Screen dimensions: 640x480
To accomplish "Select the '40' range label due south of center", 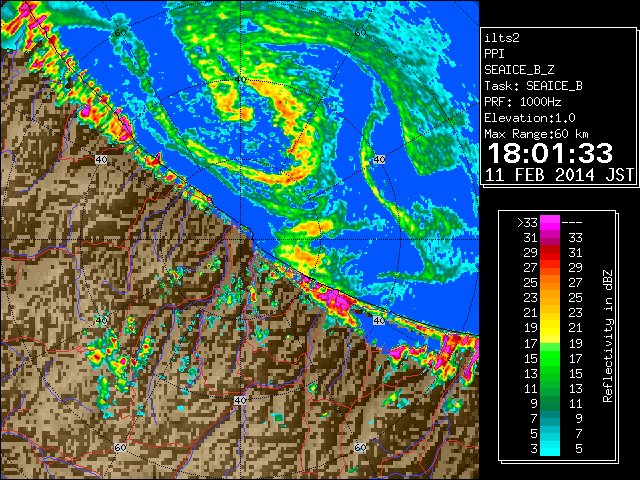I will [240, 400].
